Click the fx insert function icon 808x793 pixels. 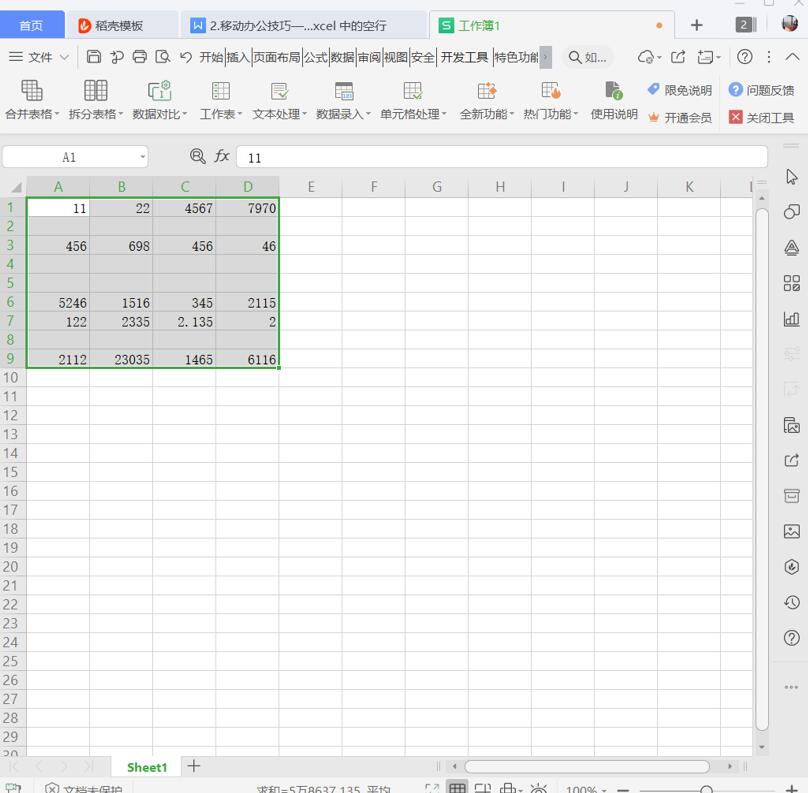(x=222, y=156)
